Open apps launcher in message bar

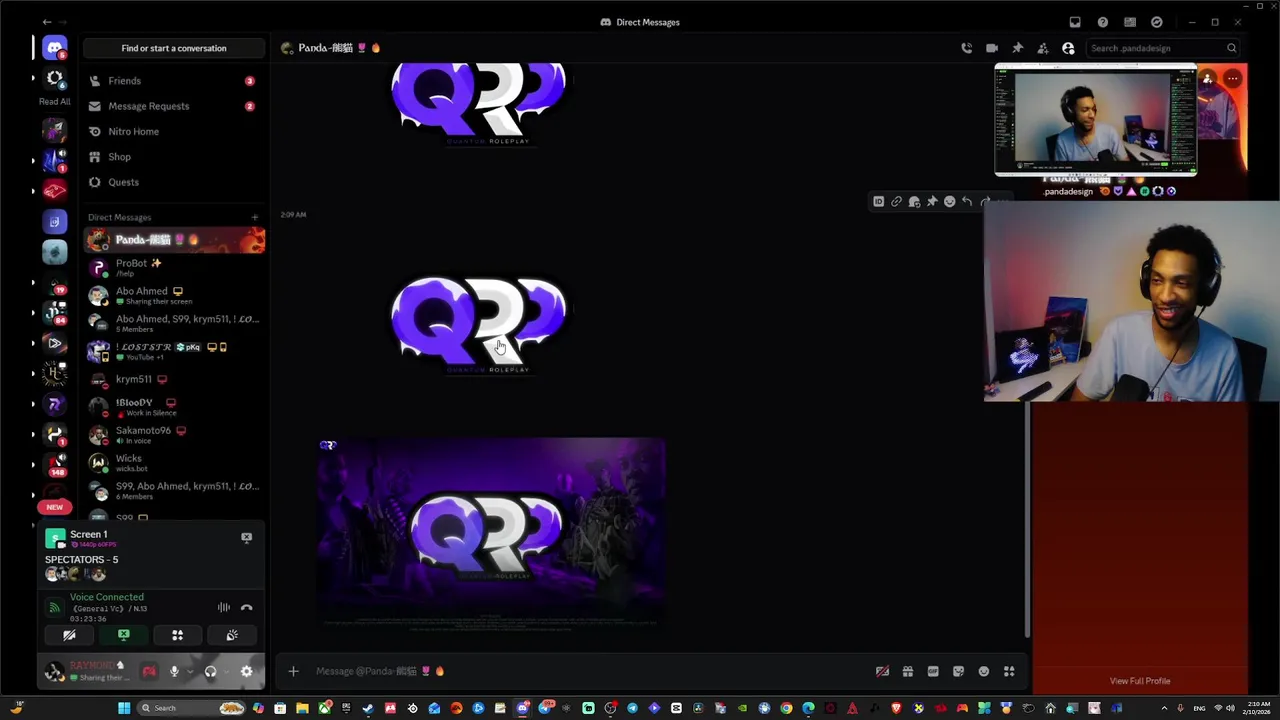click(x=1009, y=671)
